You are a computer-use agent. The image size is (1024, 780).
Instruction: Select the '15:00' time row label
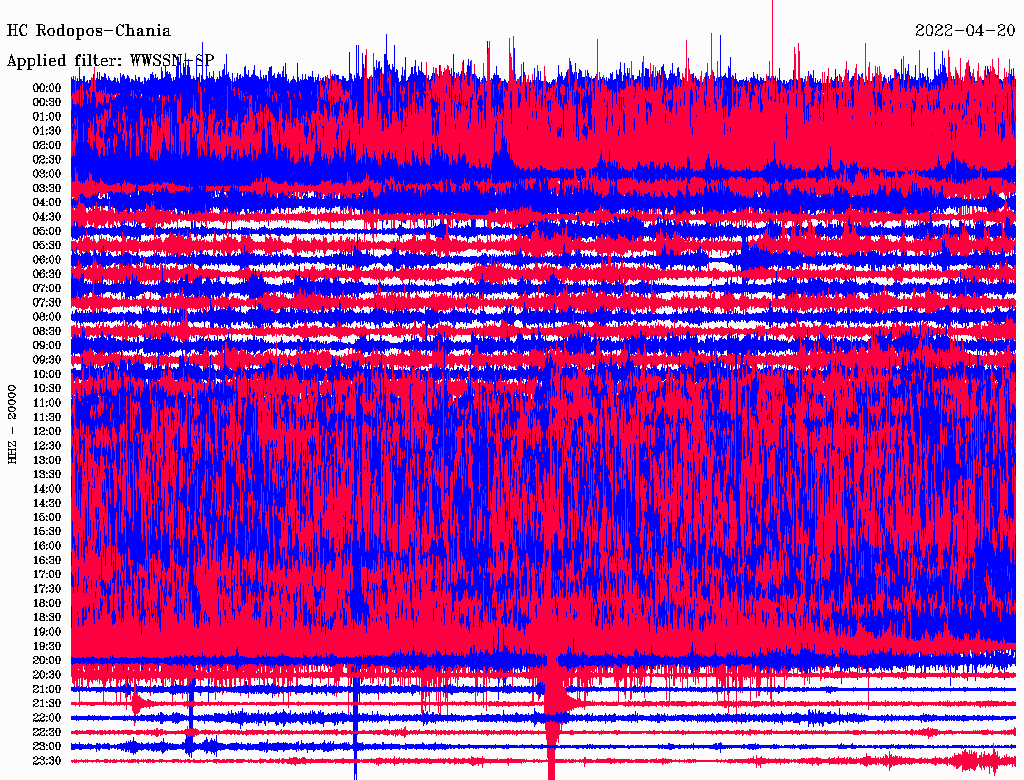tap(47, 517)
